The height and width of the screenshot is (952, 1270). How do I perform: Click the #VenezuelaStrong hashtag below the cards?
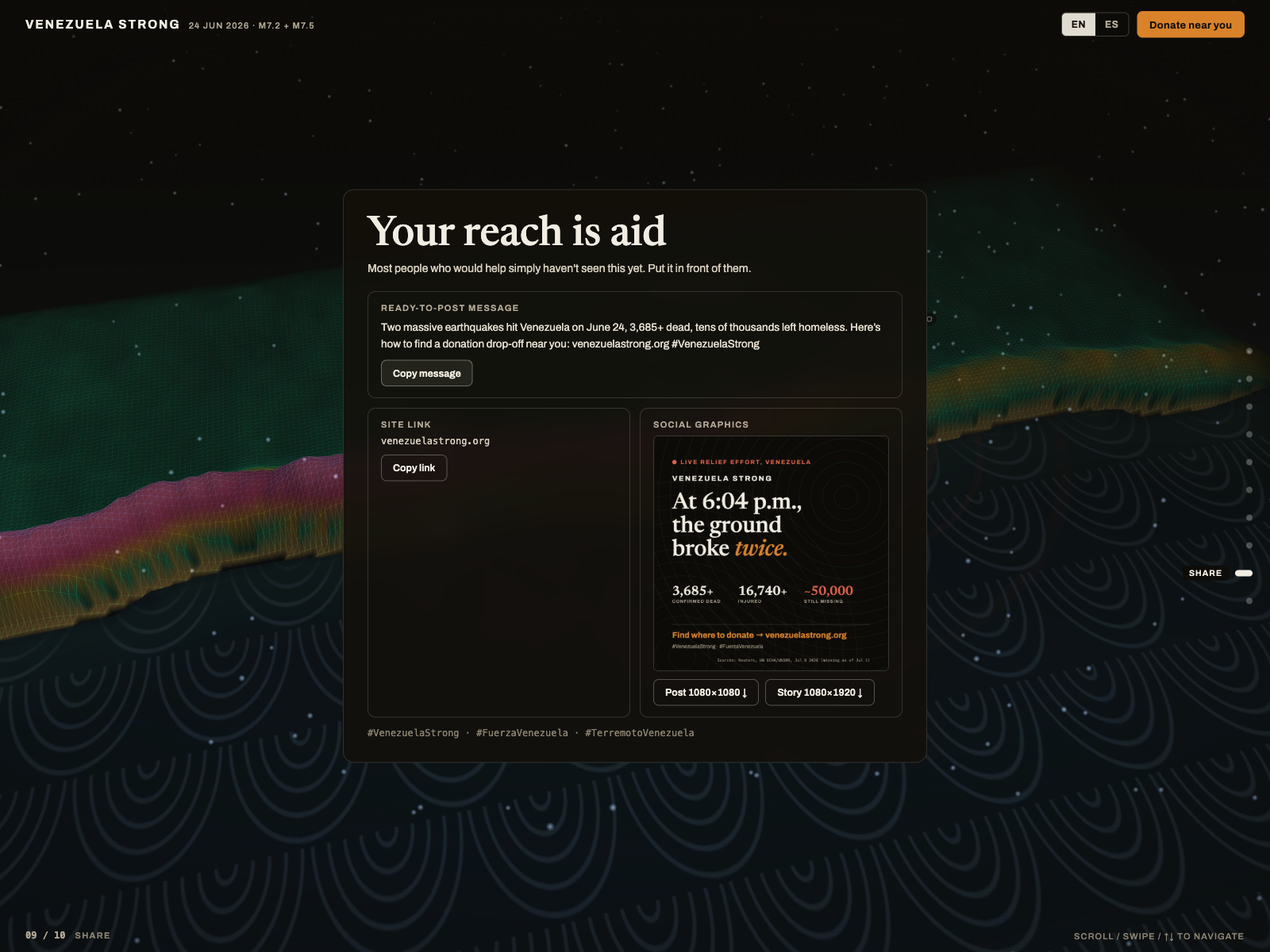click(413, 733)
